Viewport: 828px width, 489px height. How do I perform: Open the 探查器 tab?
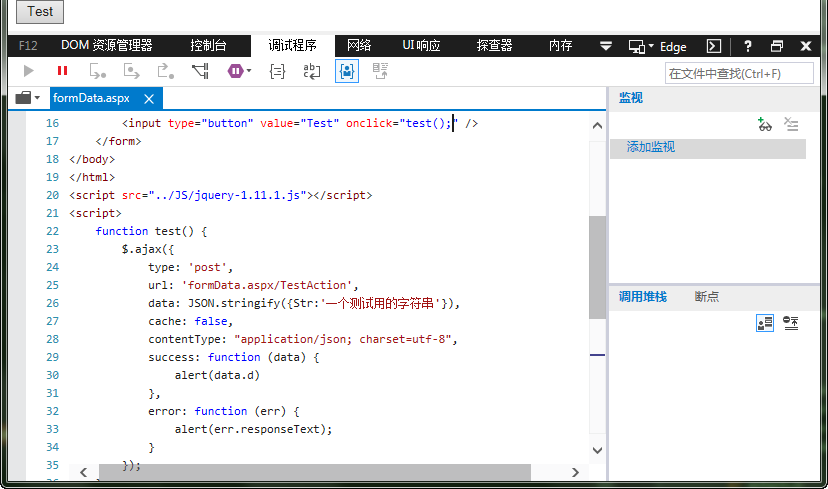tap(494, 45)
